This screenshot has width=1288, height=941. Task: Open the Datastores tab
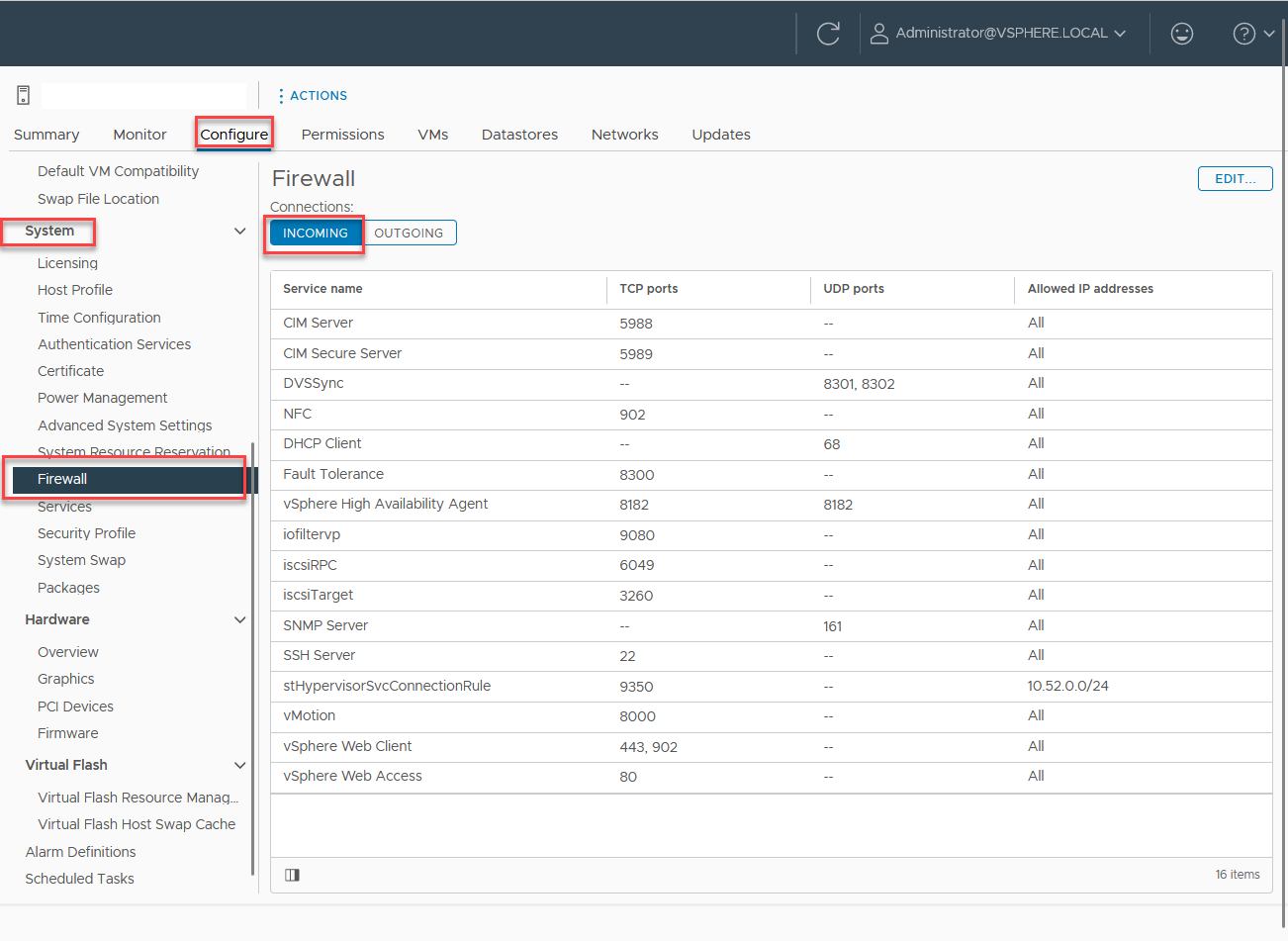[519, 134]
